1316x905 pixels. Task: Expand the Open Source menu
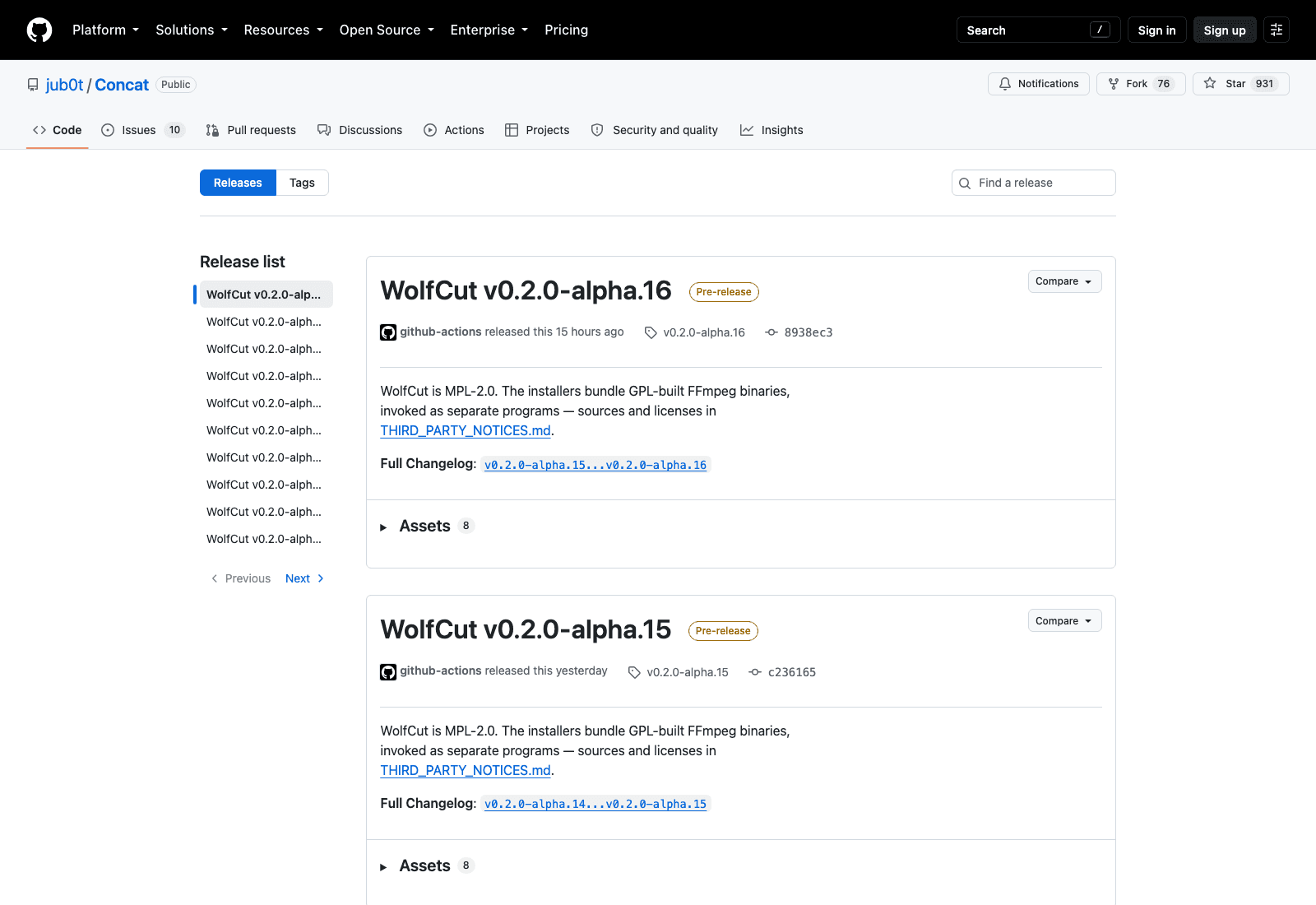(387, 30)
